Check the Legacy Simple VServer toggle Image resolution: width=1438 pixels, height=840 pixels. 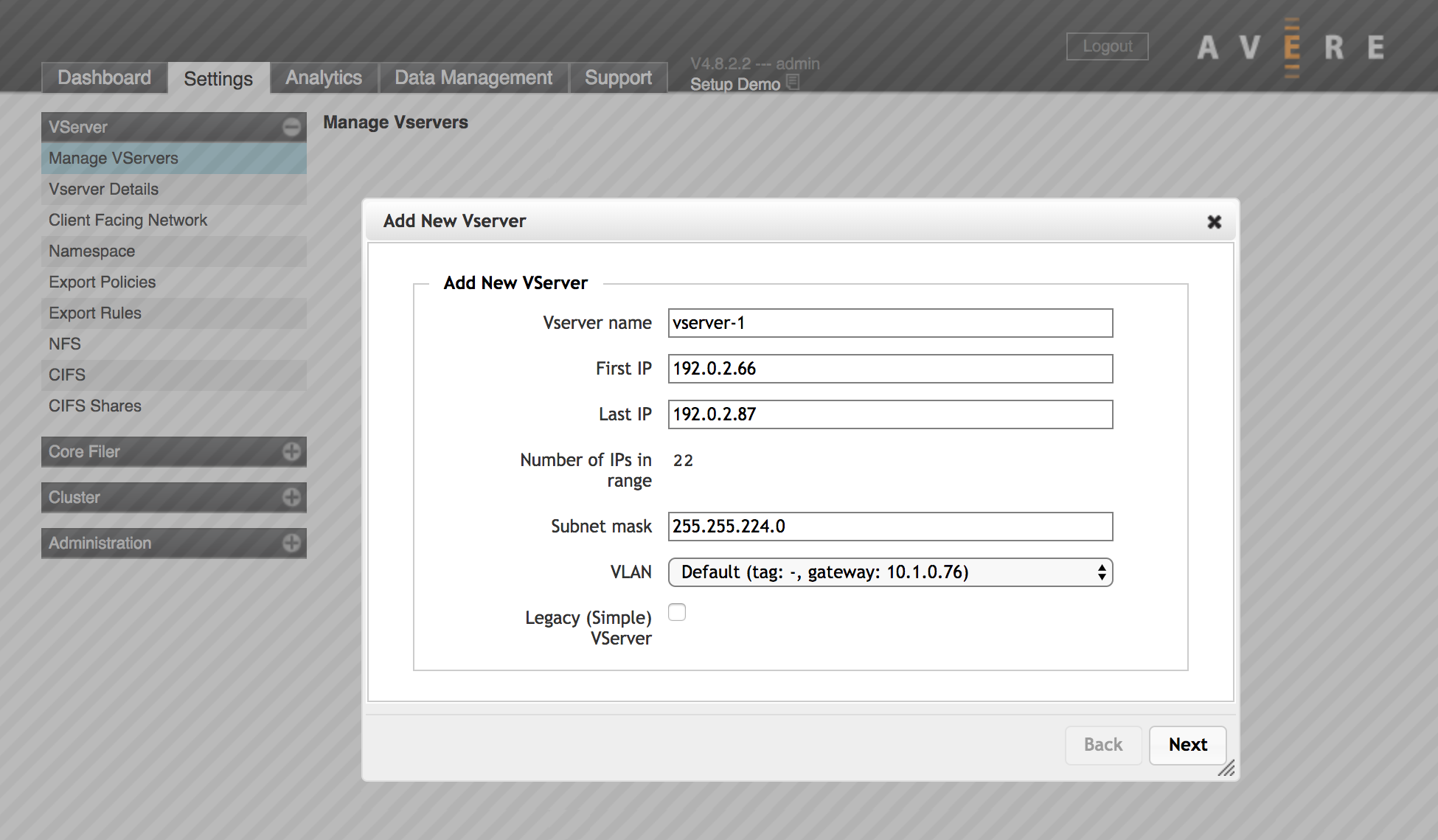point(678,613)
